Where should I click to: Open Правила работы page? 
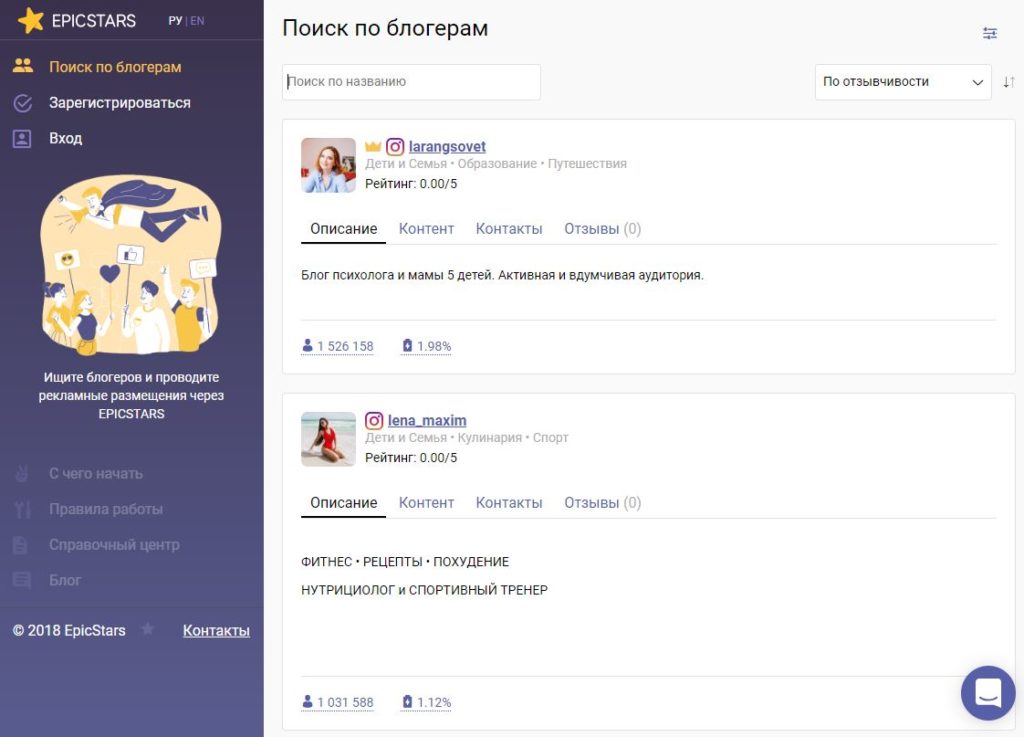click(x=106, y=509)
